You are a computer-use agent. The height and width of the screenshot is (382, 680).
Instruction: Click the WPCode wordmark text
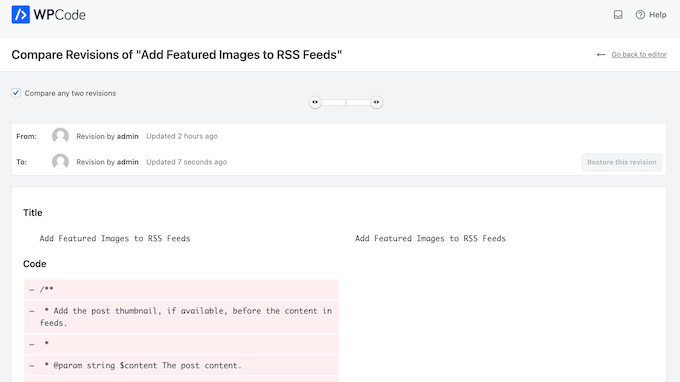click(x=59, y=15)
